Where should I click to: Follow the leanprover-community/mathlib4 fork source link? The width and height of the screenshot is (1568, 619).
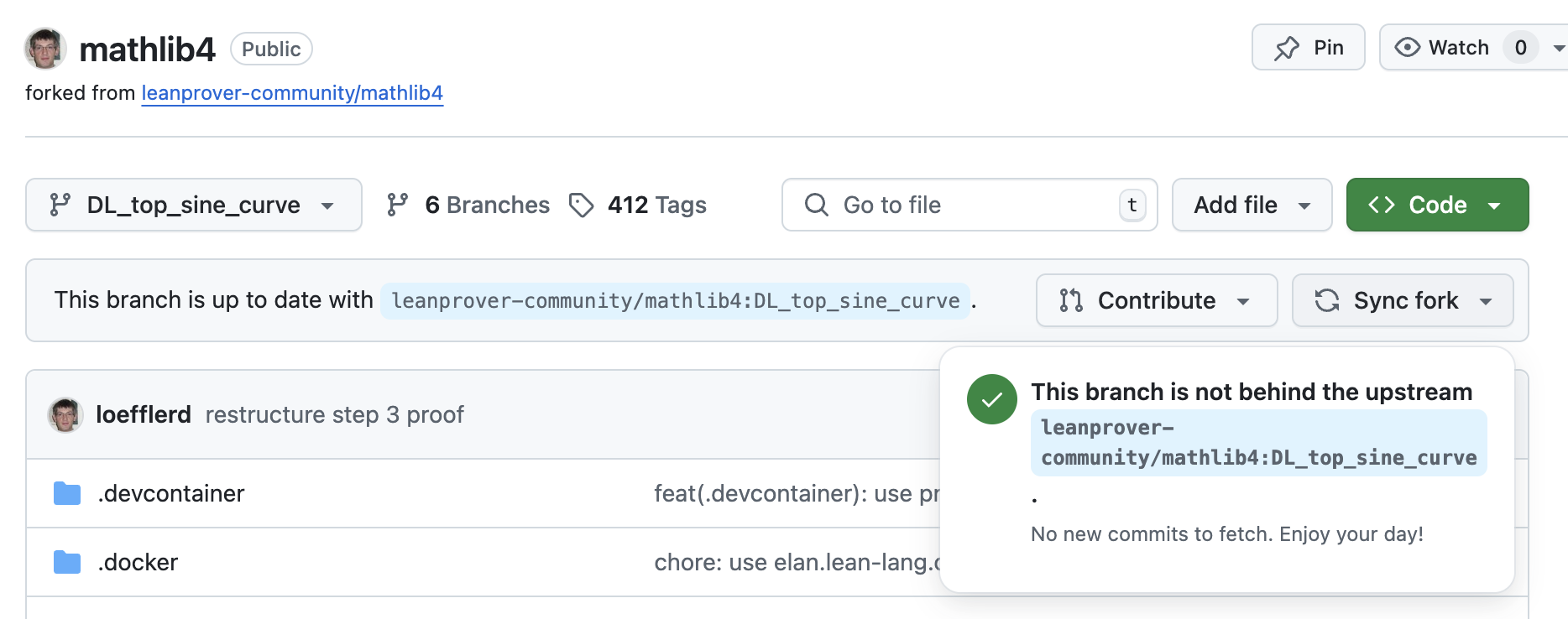(291, 93)
